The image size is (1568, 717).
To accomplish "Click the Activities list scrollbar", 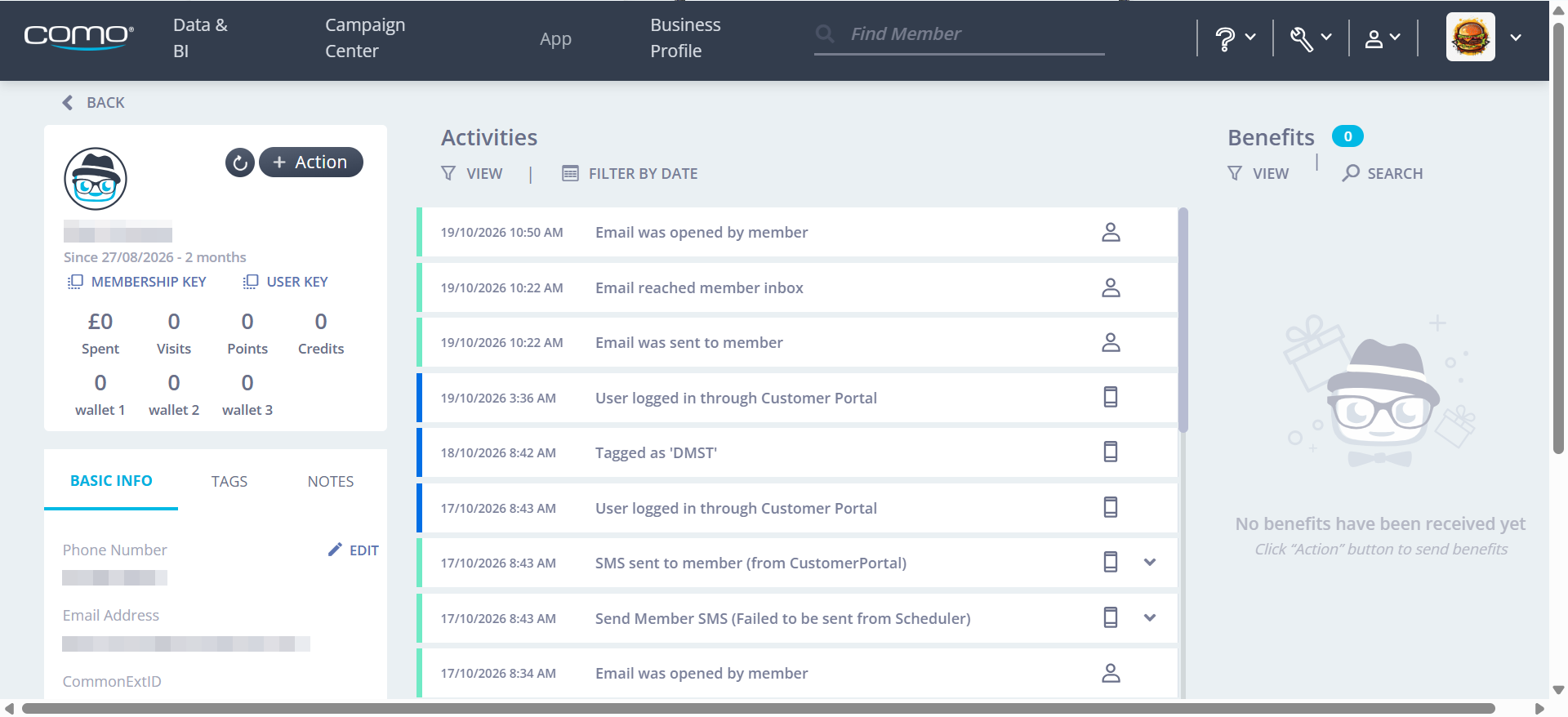I will (x=1183, y=319).
